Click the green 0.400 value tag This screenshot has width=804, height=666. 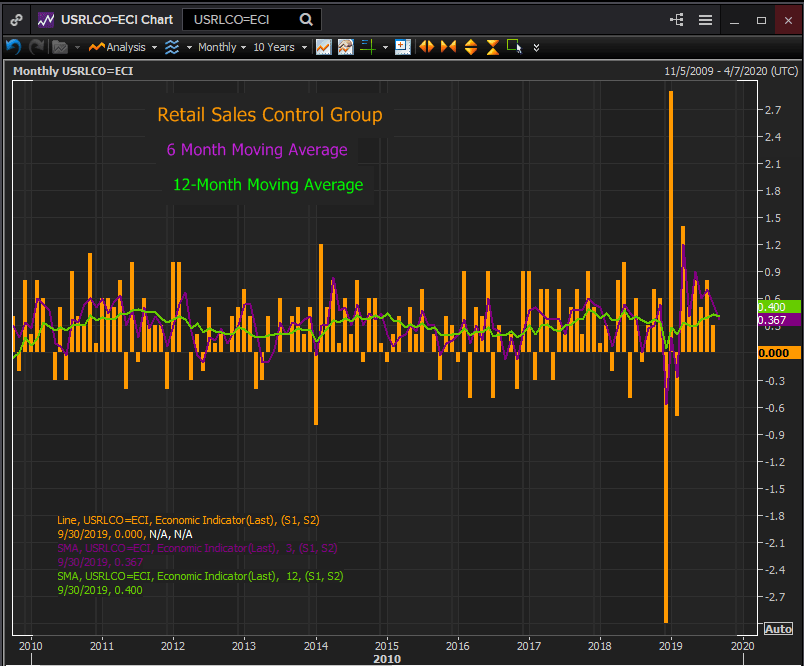coord(778,306)
